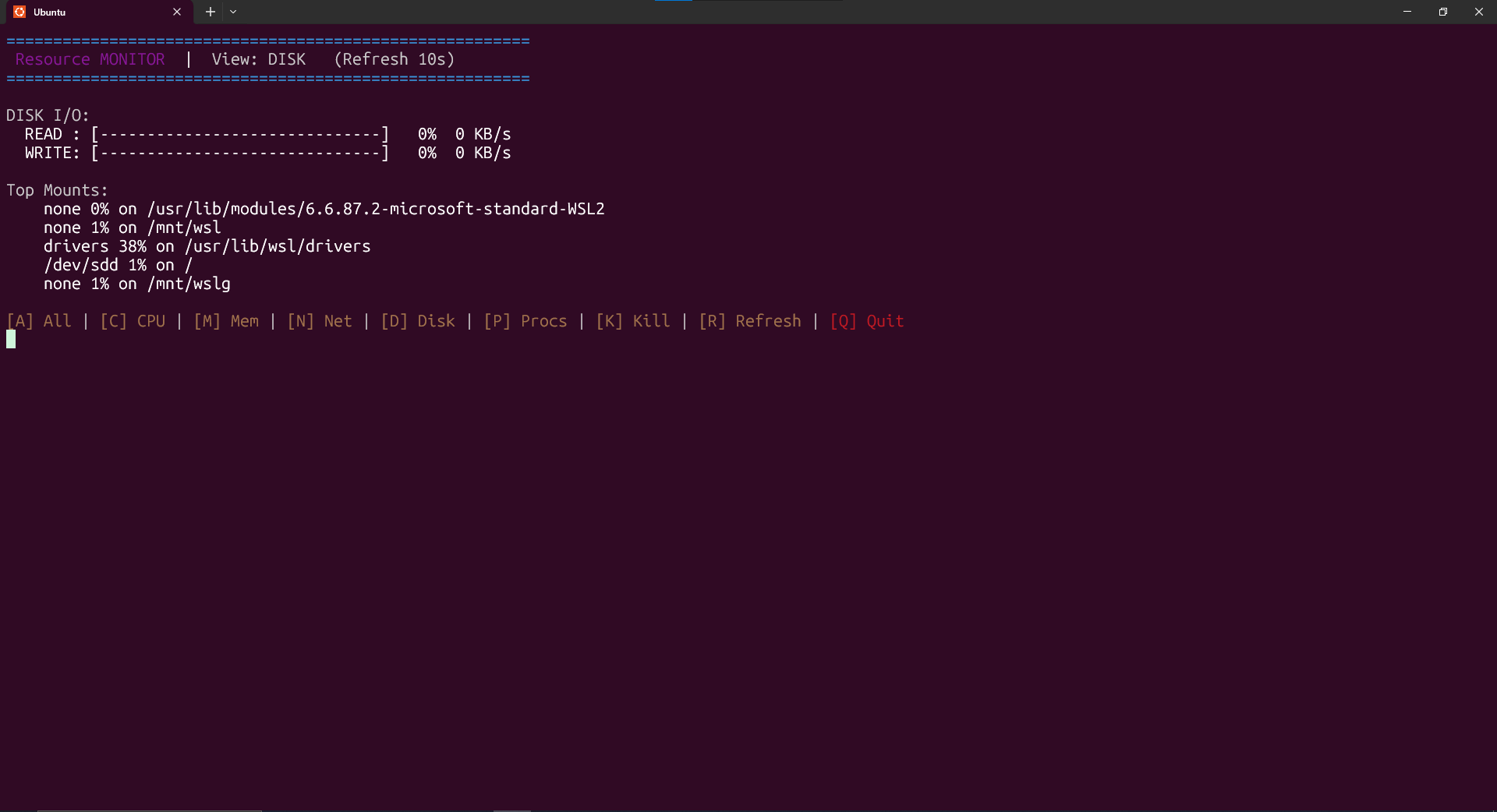Click the terminal cursor position
This screenshot has height=812, width=1497.
pos(11,339)
